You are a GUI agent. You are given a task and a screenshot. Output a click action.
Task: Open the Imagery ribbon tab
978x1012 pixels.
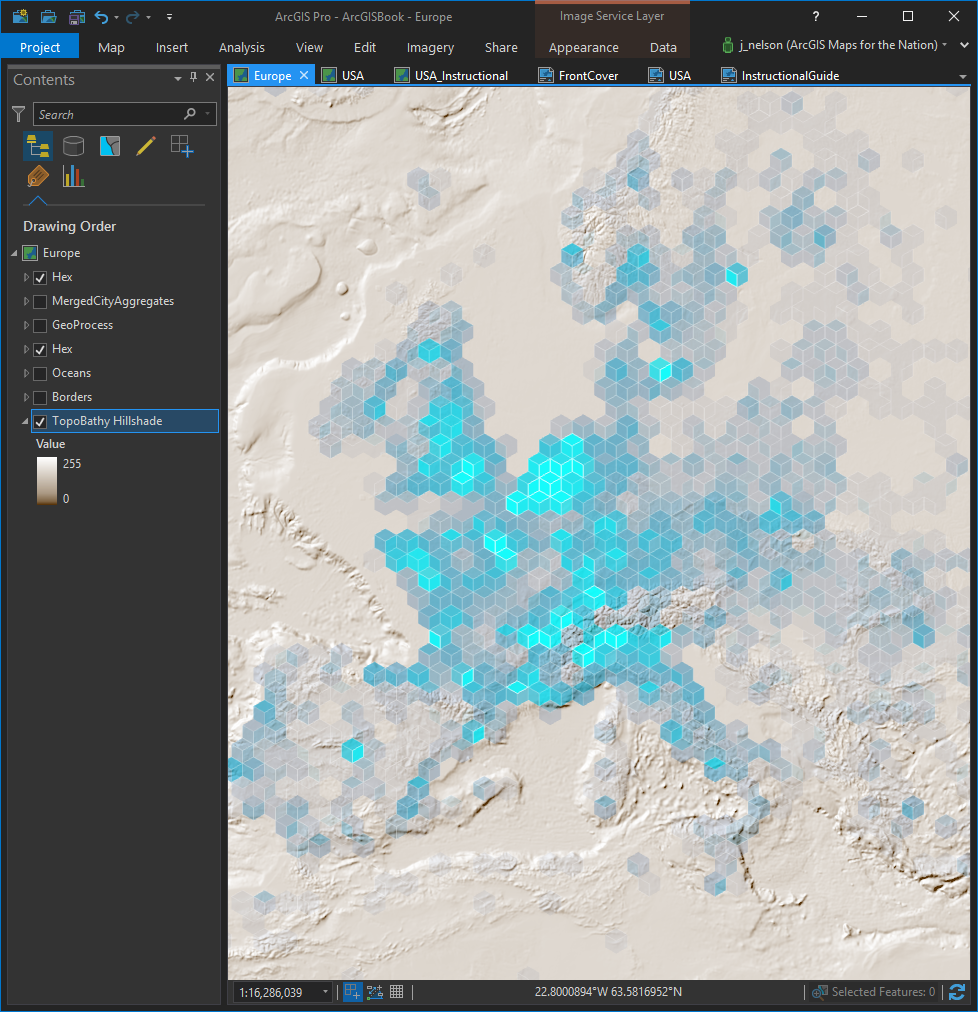point(430,47)
